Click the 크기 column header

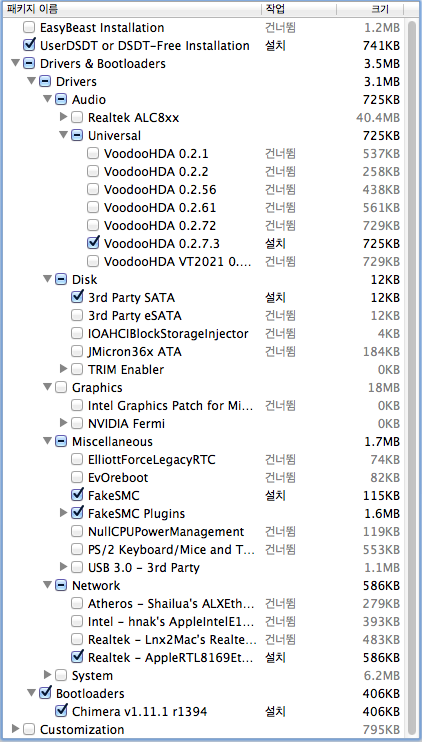click(x=370, y=9)
